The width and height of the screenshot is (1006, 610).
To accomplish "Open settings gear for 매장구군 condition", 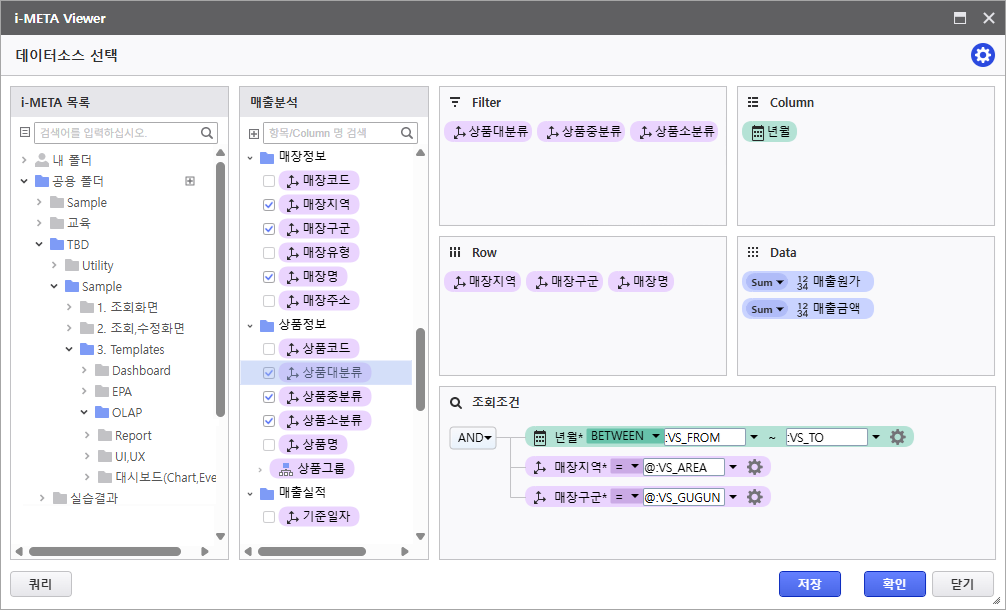I will [x=754, y=497].
